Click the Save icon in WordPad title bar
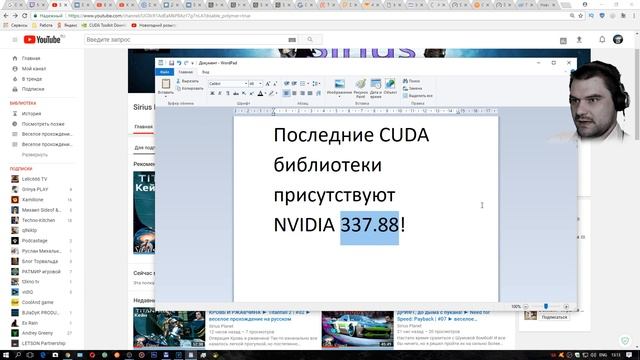640x360 pixels. [171, 63]
